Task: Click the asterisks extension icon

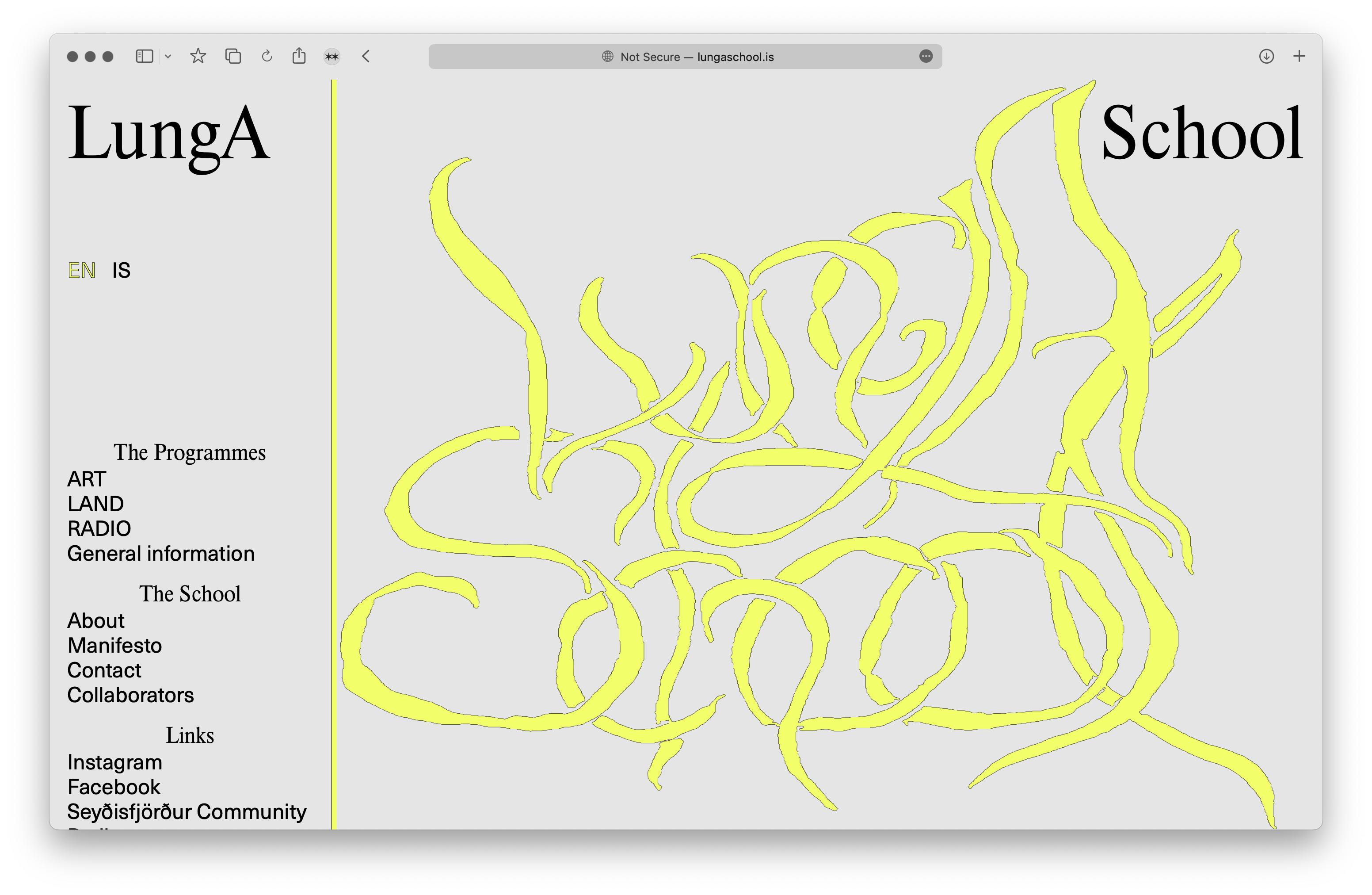Action: coord(332,57)
